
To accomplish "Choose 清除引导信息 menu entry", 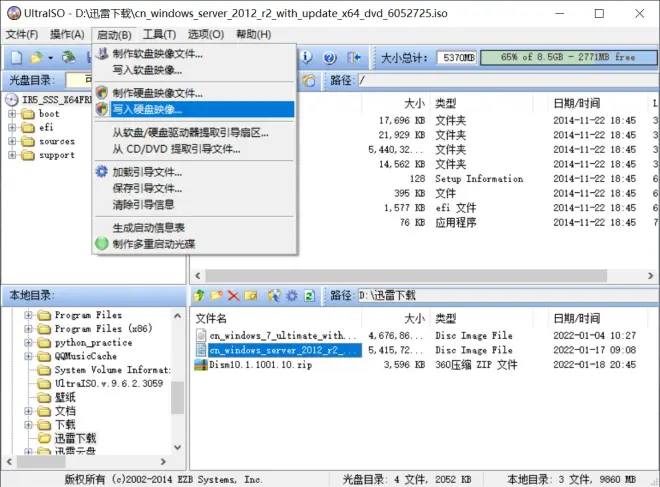I will [194, 205].
